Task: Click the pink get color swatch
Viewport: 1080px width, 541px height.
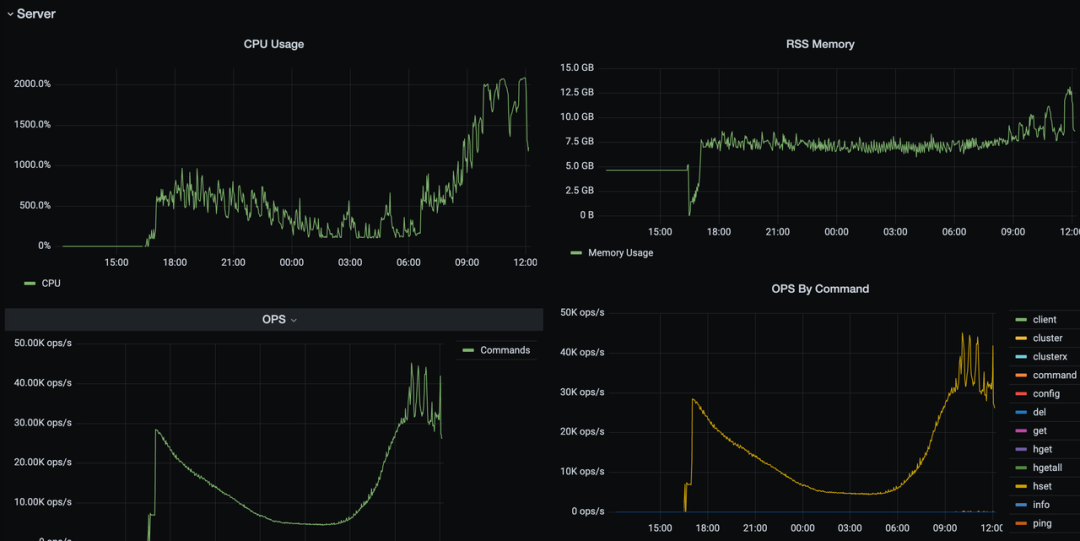Action: tap(1021, 431)
